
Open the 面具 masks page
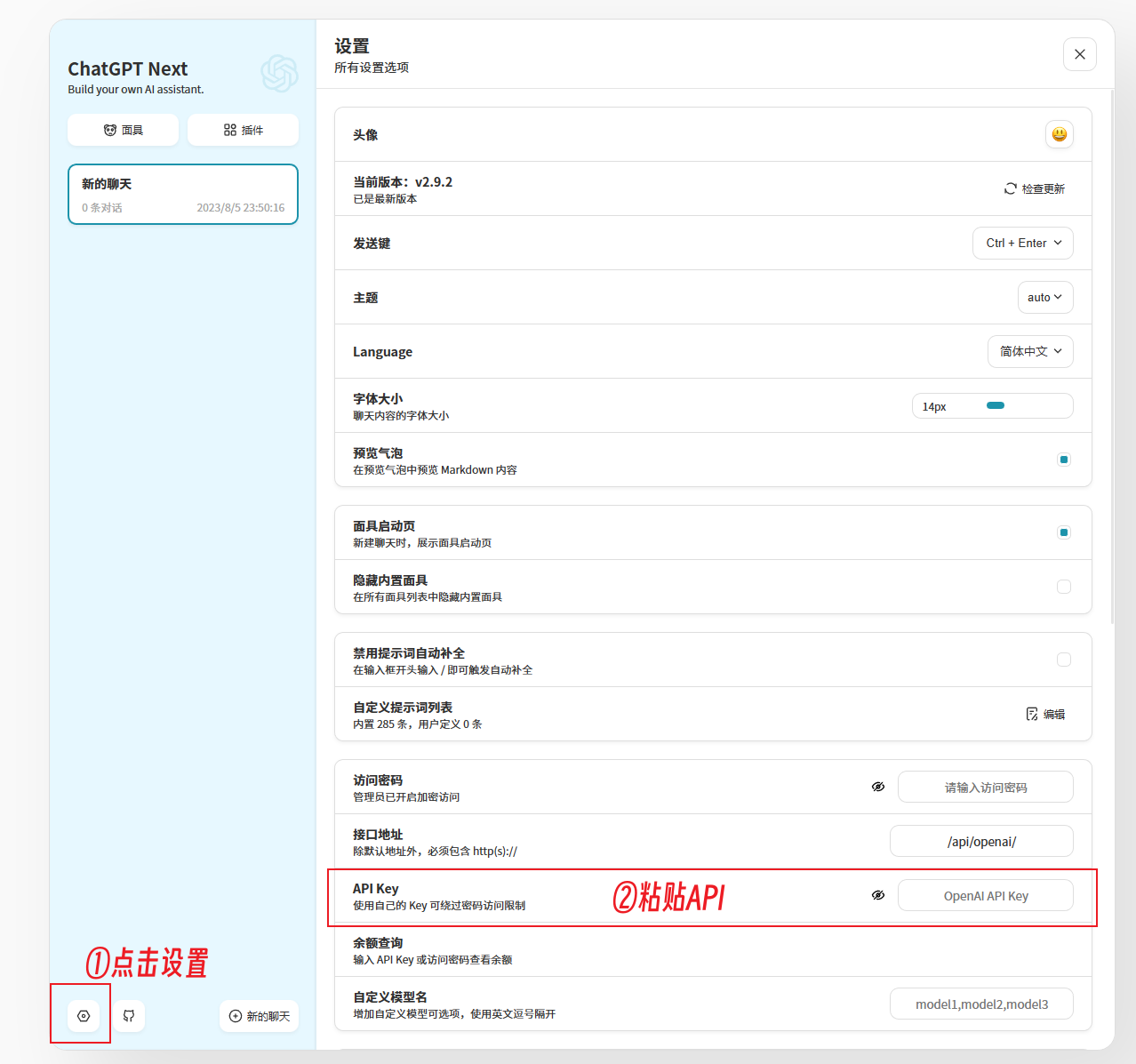123,130
